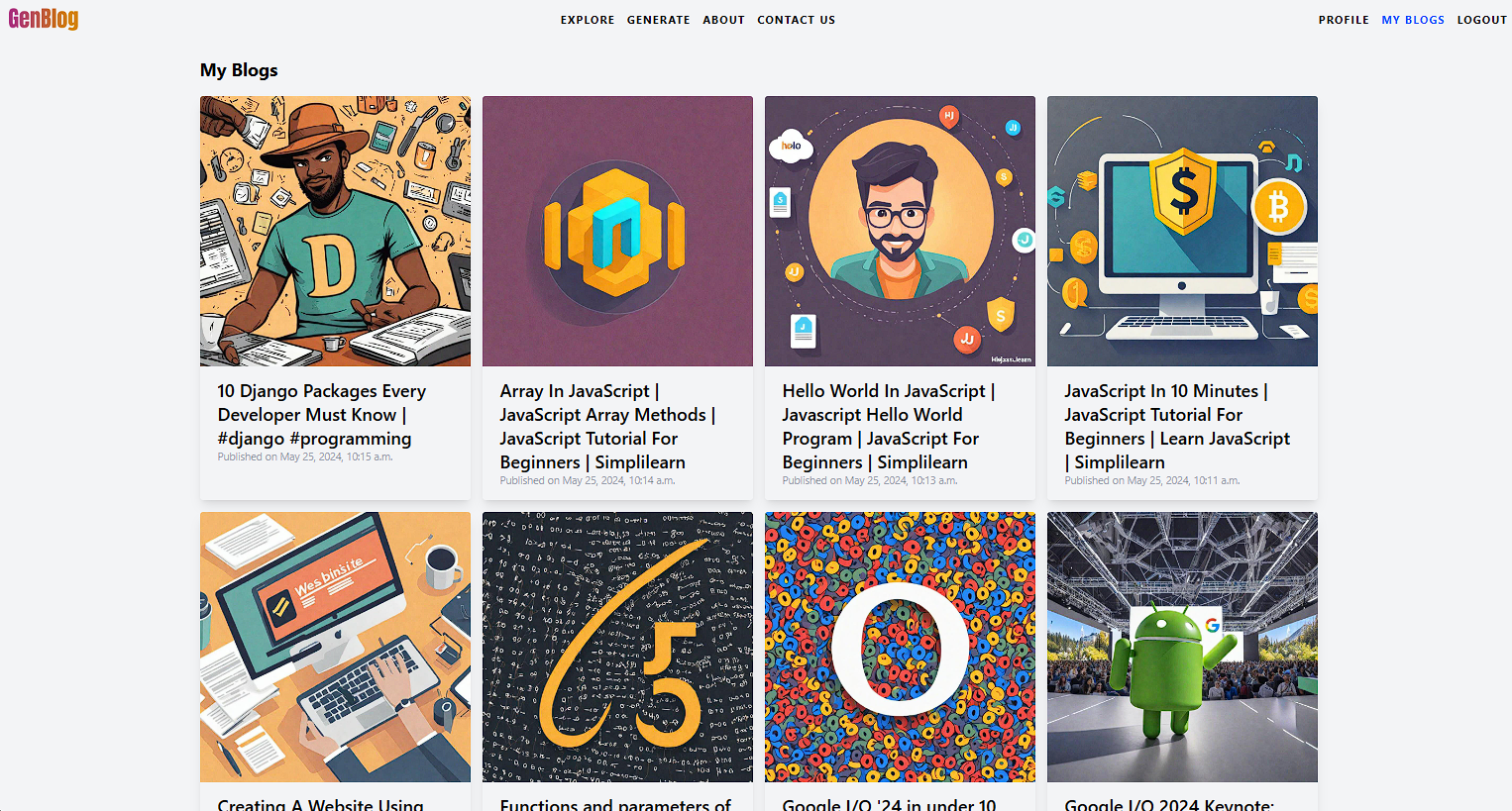Click 'Published on May 25, 2024, 10:15 a.m.'
The width and height of the screenshot is (1512, 811).
coord(305,456)
